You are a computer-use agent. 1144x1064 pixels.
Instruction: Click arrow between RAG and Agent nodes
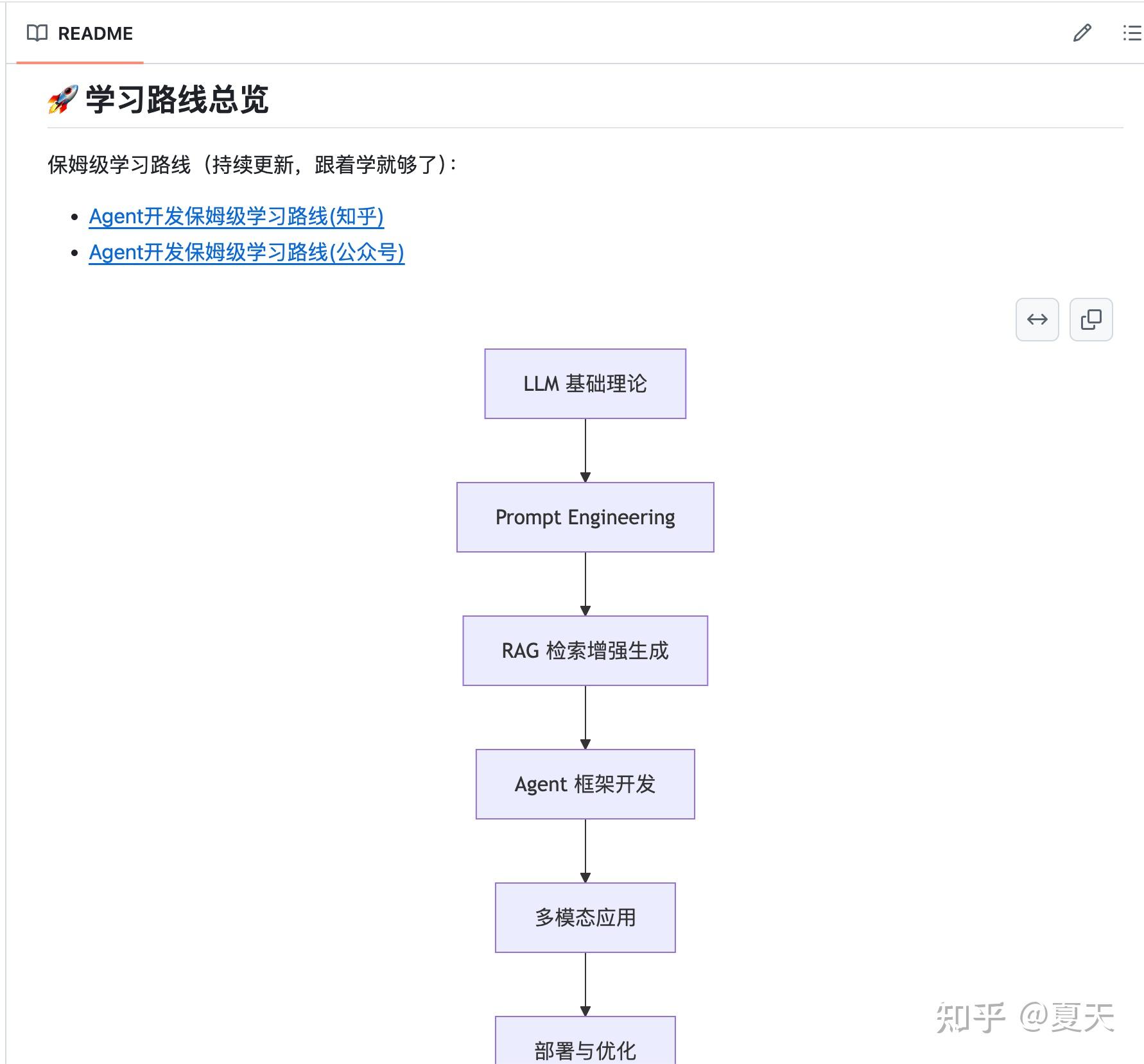point(585,717)
